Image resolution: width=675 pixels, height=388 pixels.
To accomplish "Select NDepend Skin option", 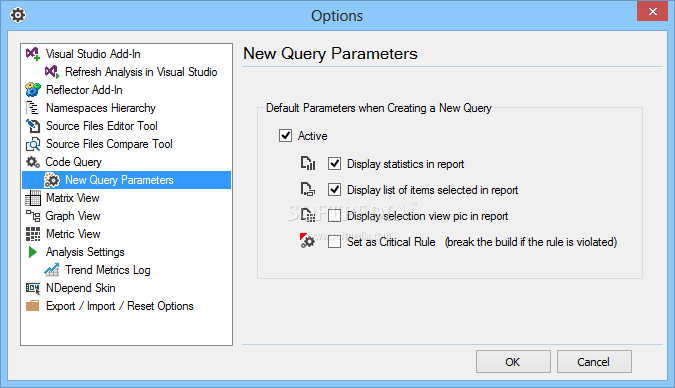I will click(81, 288).
